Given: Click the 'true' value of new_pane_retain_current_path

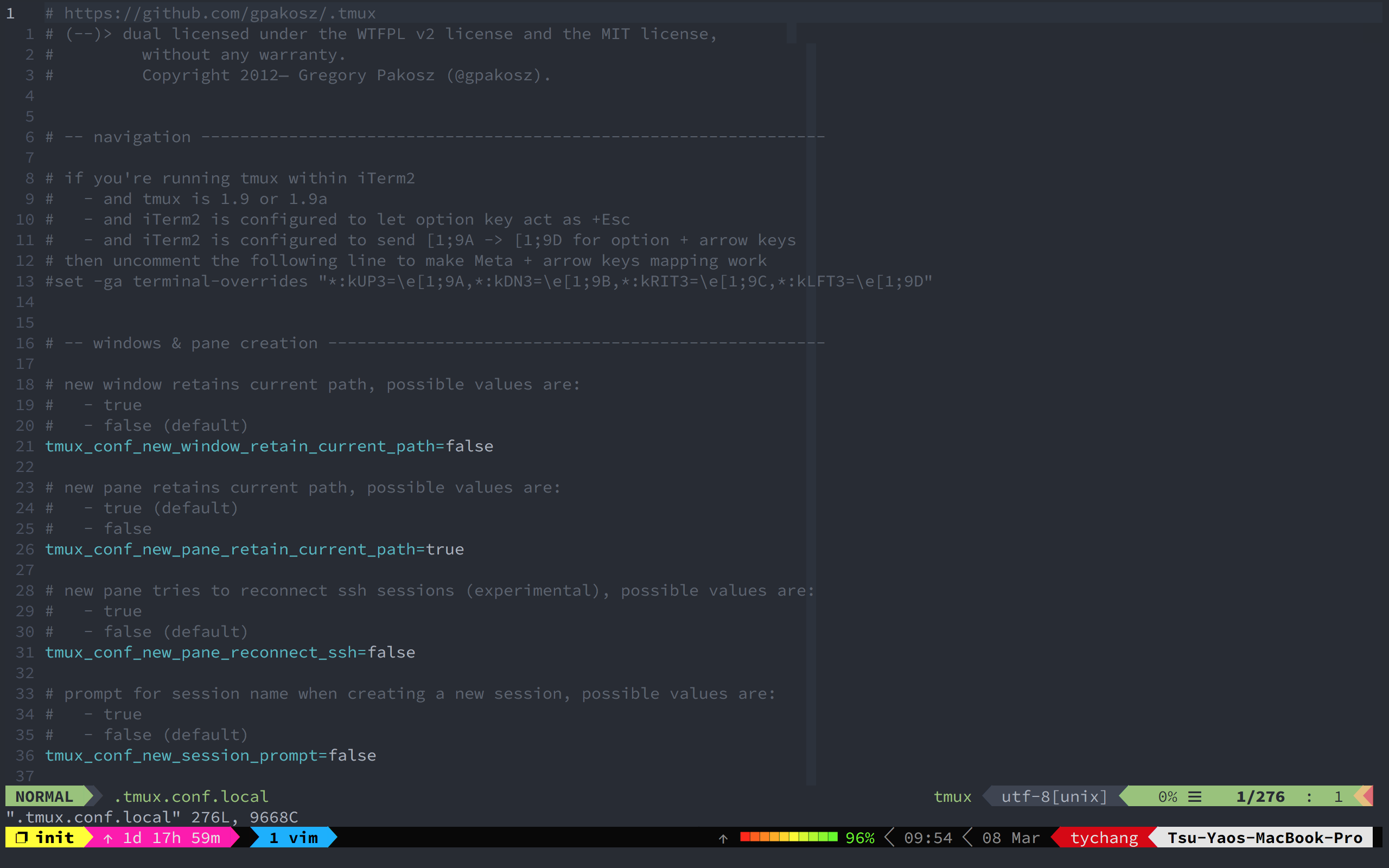Looking at the screenshot, I should coord(445,549).
